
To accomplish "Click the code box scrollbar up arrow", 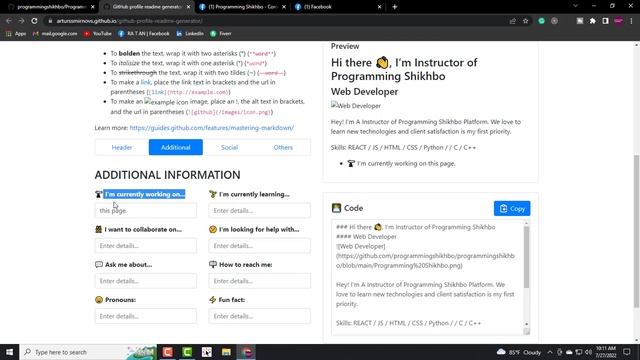I will click(527, 223).
